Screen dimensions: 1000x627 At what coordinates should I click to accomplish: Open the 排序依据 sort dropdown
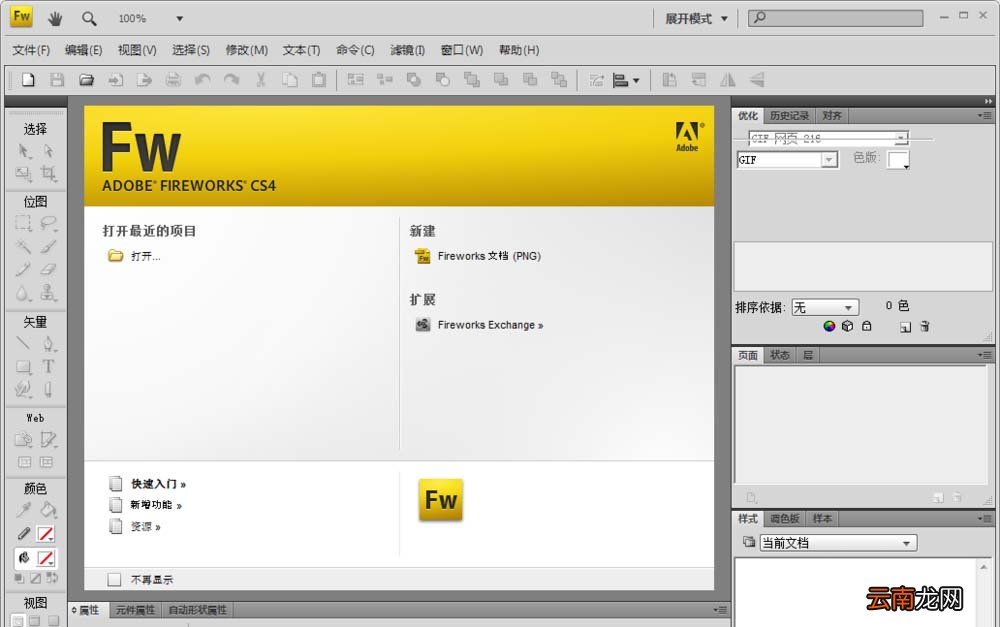click(x=825, y=307)
